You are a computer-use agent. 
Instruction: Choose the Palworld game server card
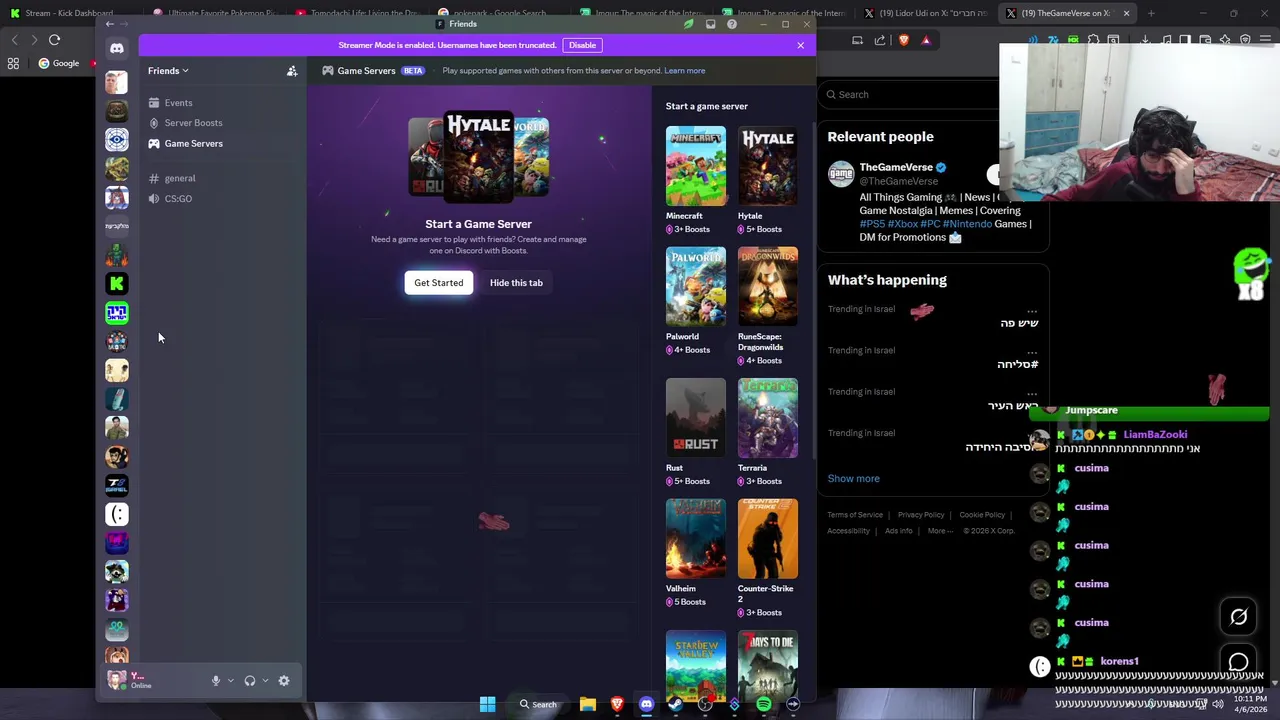(696, 301)
